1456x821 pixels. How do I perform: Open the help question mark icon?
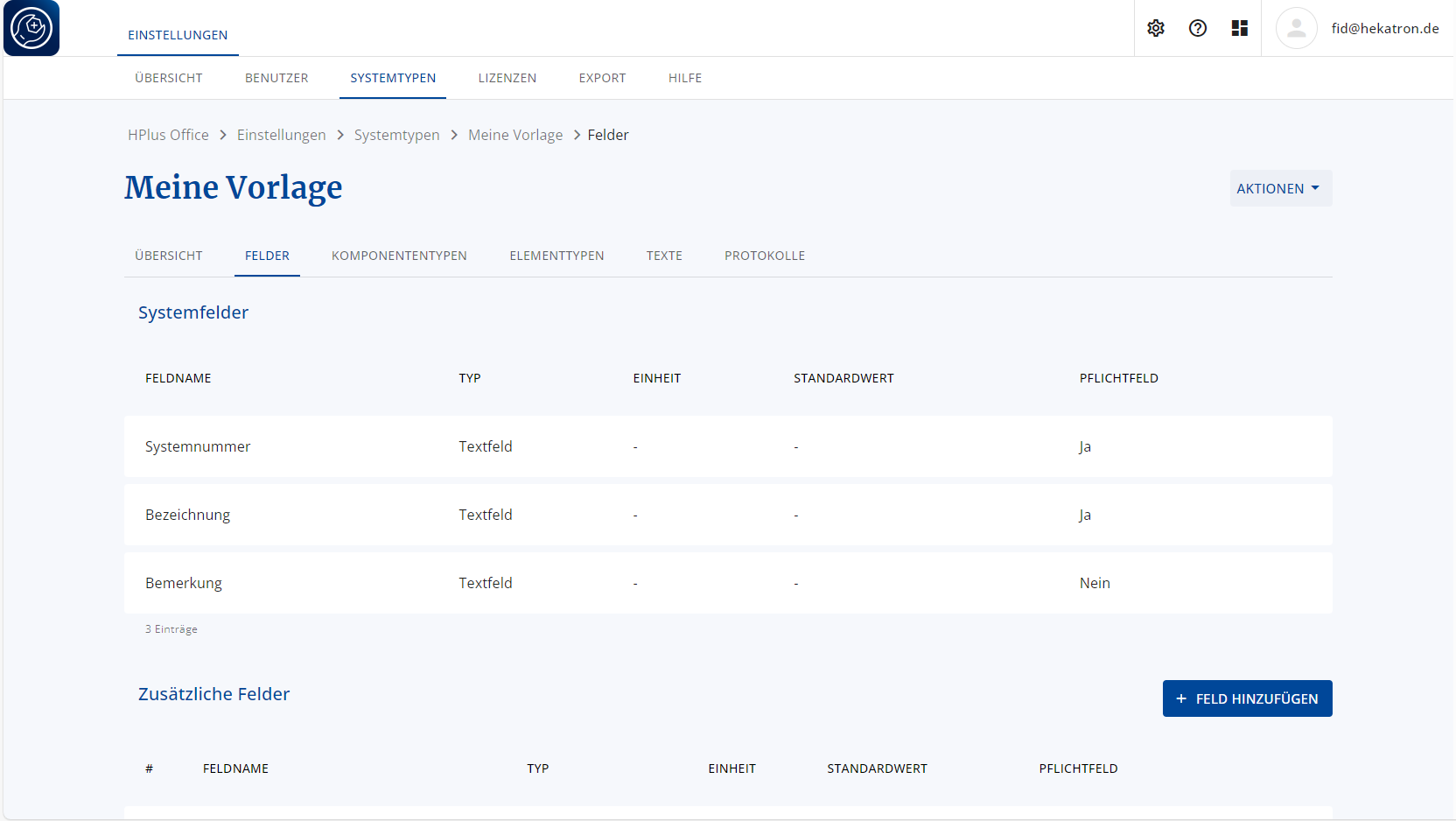click(x=1198, y=28)
